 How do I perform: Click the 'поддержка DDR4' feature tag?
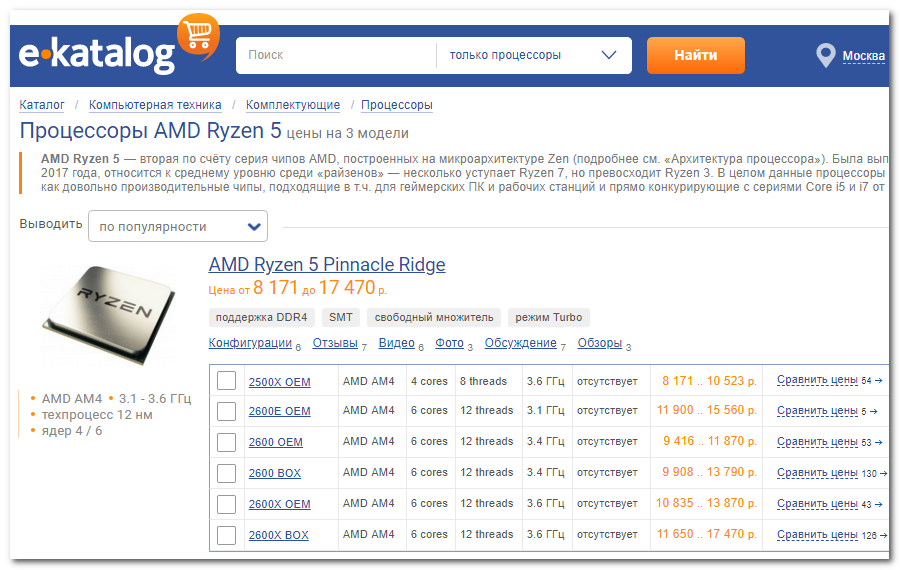(262, 317)
